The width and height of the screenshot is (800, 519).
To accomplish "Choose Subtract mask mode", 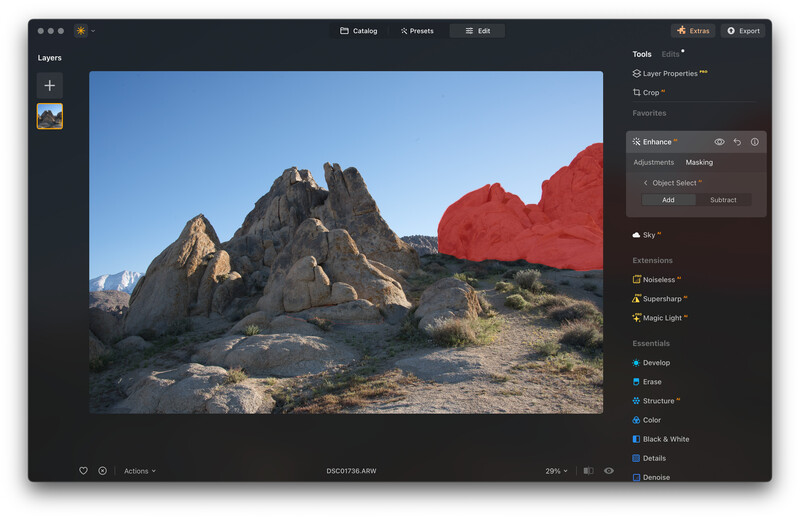I will click(x=723, y=200).
